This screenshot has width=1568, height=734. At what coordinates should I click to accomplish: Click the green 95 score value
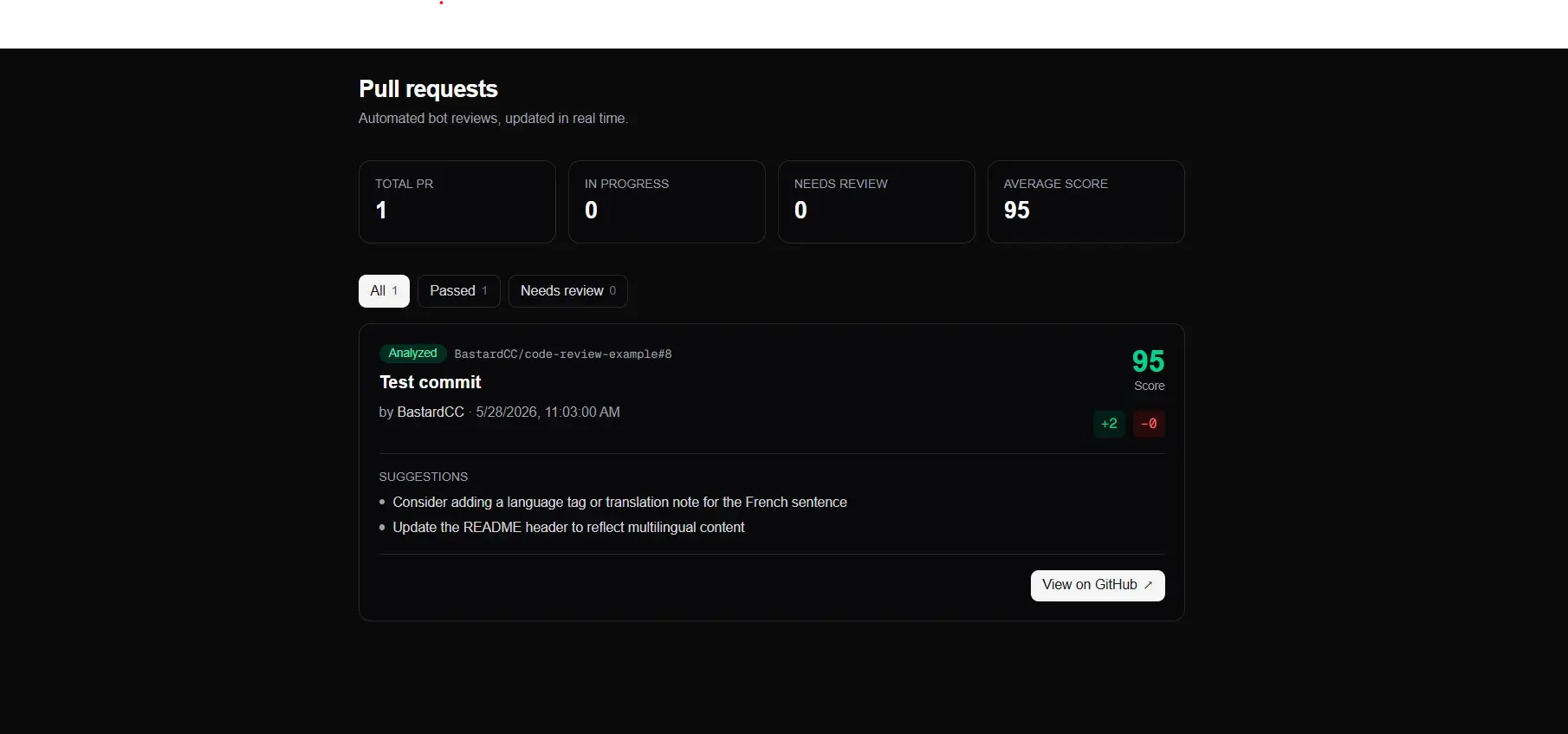pos(1148,361)
